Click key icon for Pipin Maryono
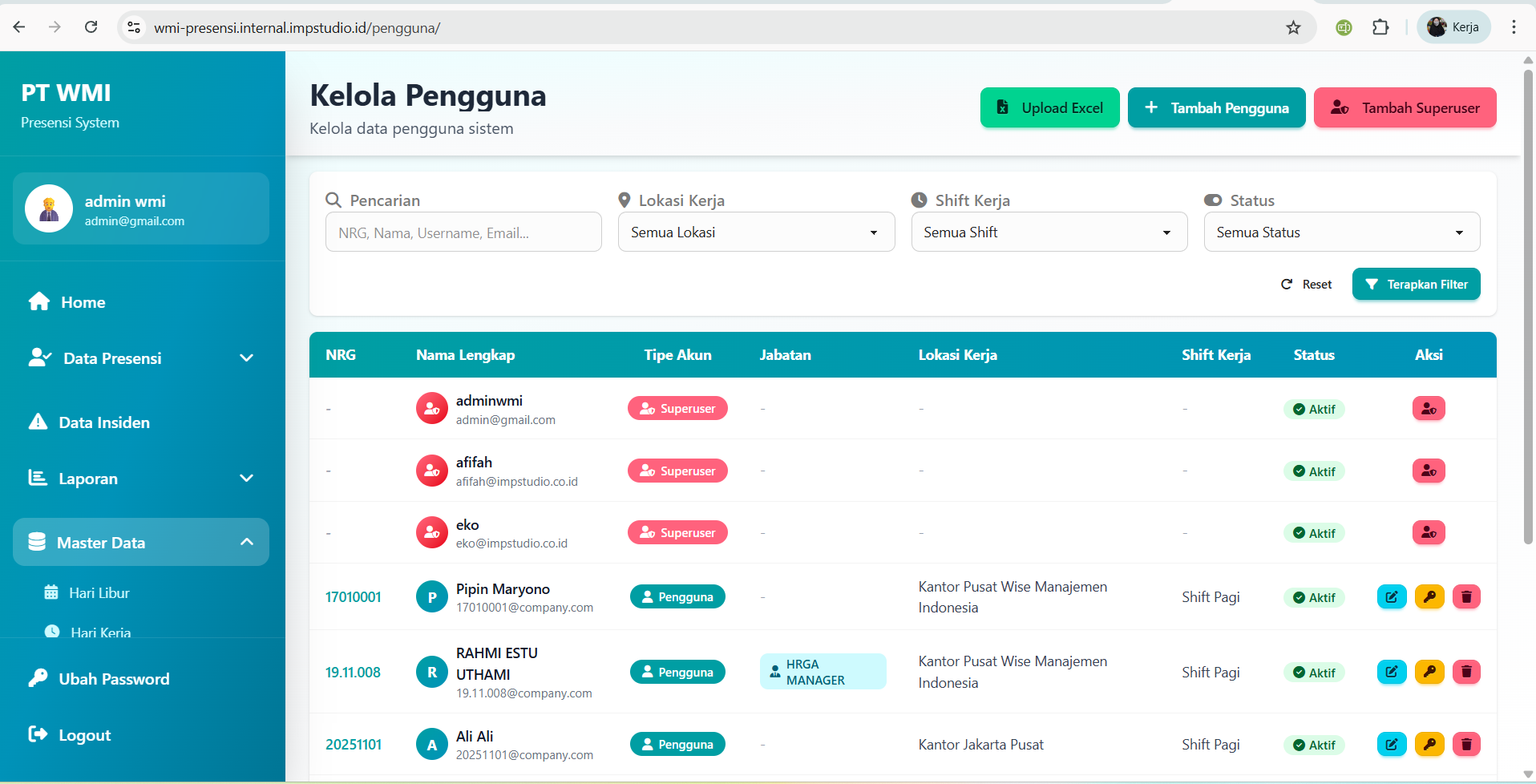This screenshot has height=784, width=1536. (1429, 597)
